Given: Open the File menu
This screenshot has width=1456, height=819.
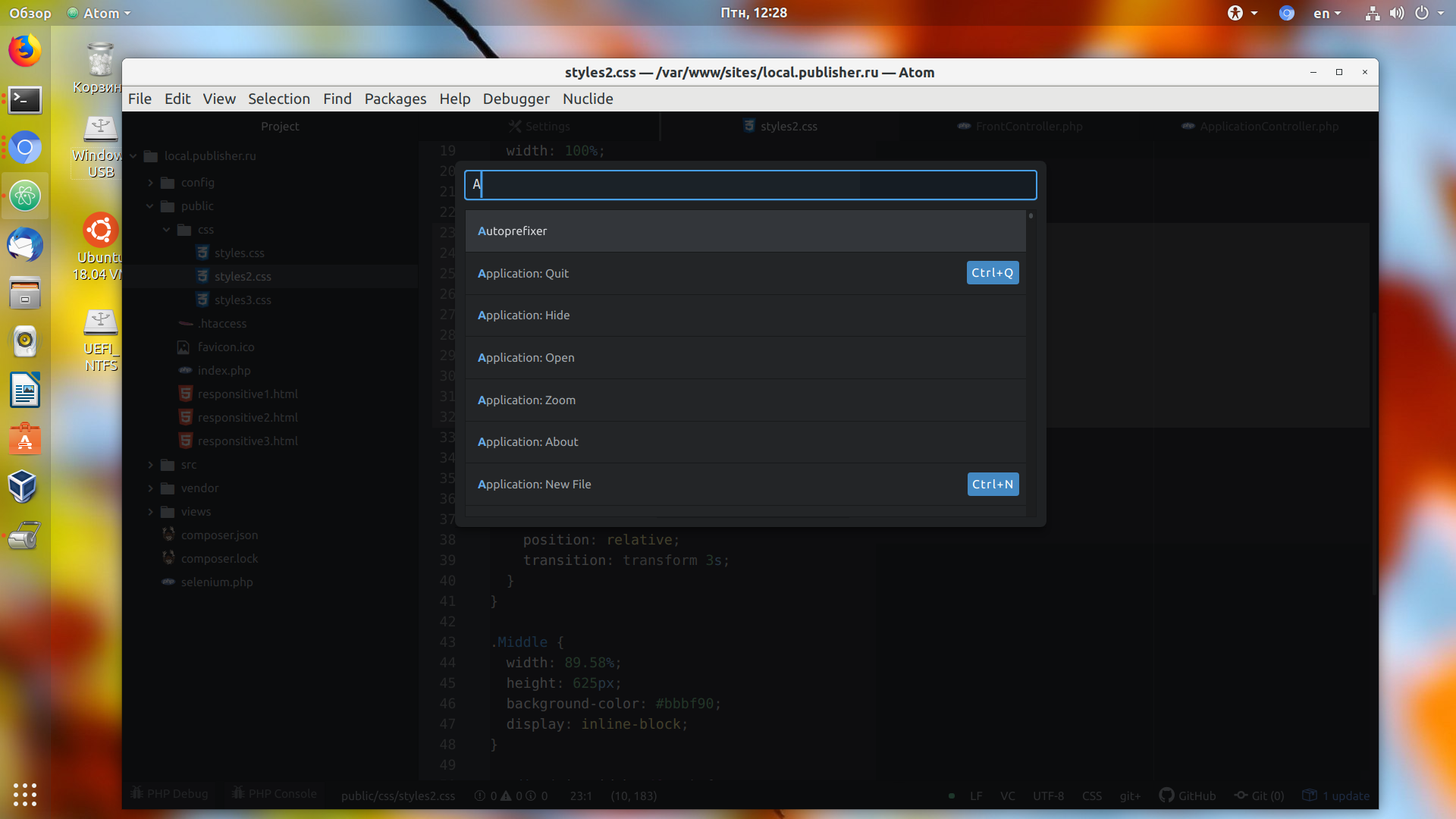Looking at the screenshot, I should pyautogui.click(x=140, y=99).
